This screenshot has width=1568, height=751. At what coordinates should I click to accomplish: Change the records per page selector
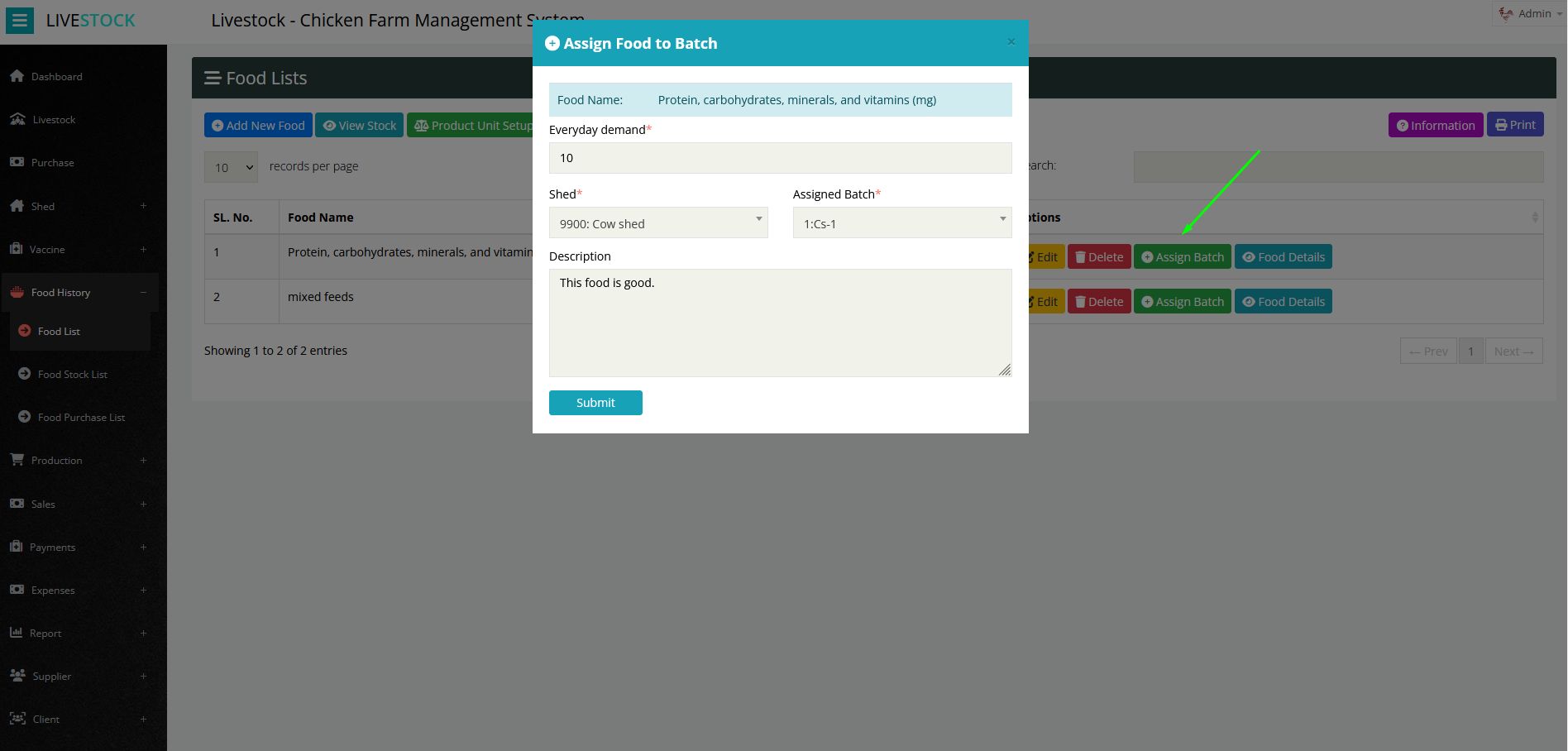[x=232, y=167]
